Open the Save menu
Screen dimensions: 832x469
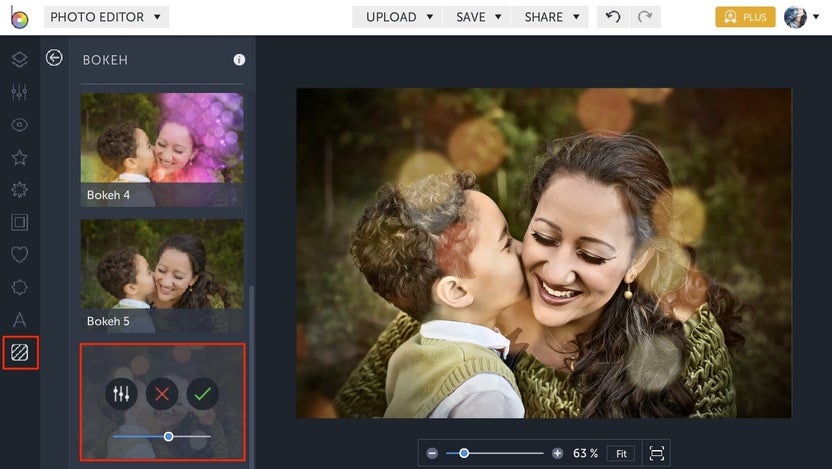pos(477,17)
